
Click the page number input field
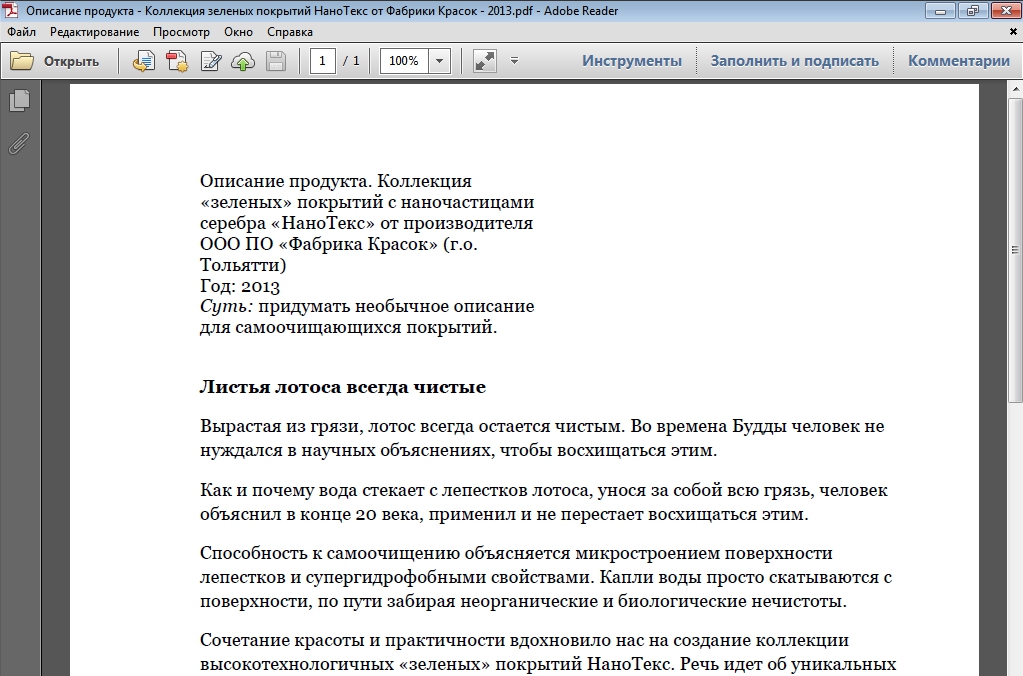(322, 61)
